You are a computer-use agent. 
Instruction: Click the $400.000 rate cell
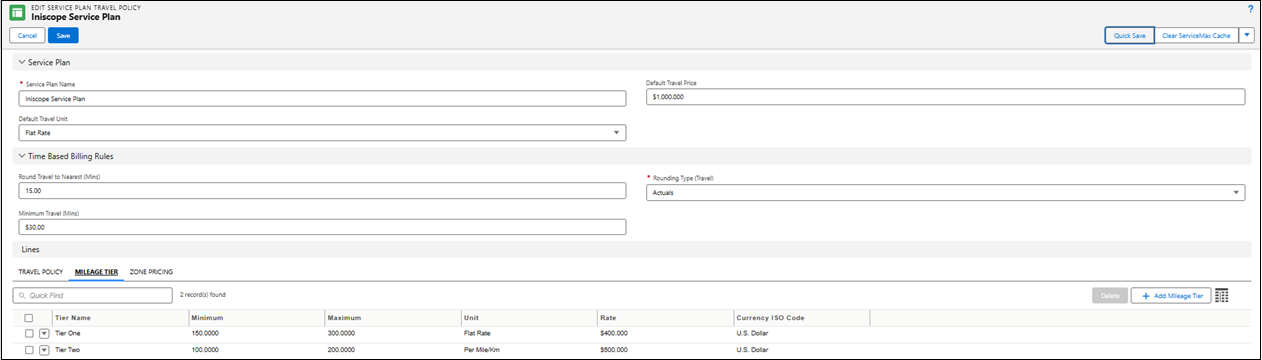613,333
